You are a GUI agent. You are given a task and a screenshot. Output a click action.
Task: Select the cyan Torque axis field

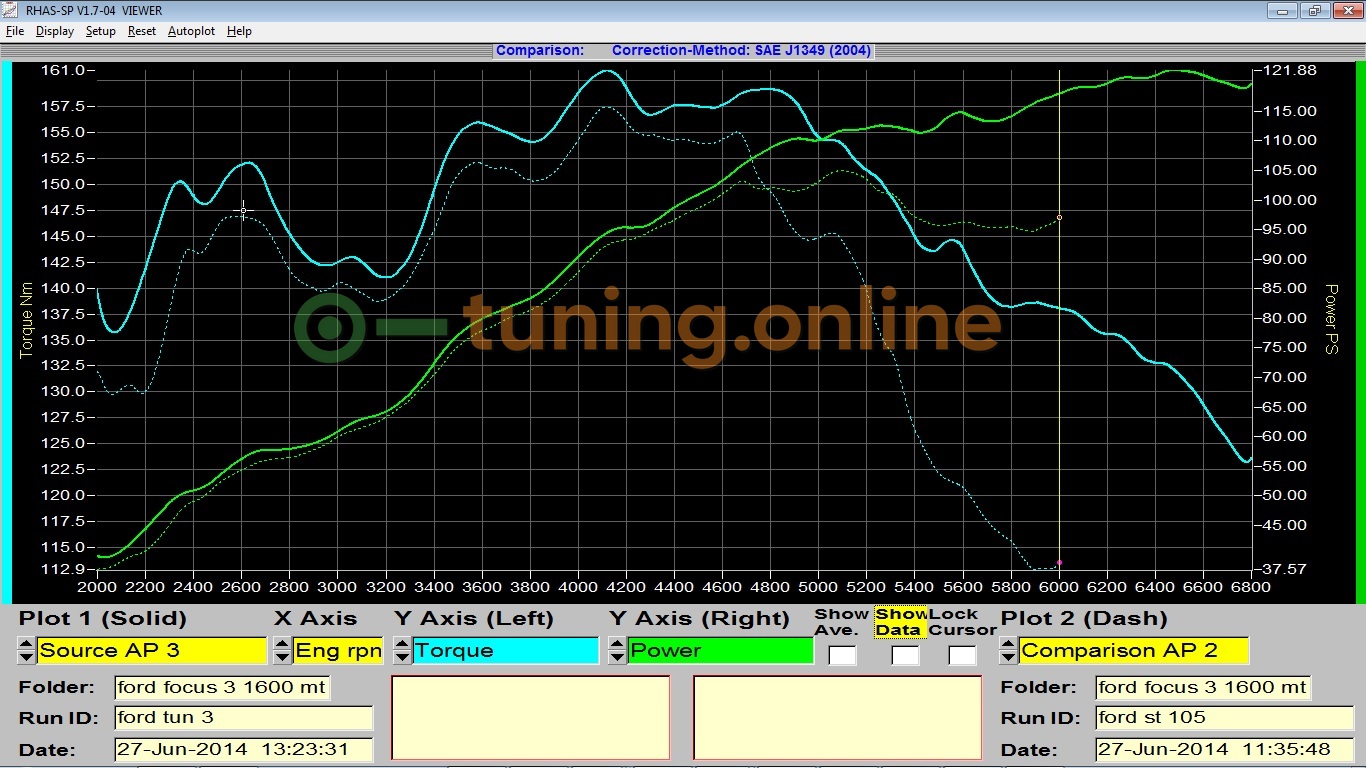(505, 650)
